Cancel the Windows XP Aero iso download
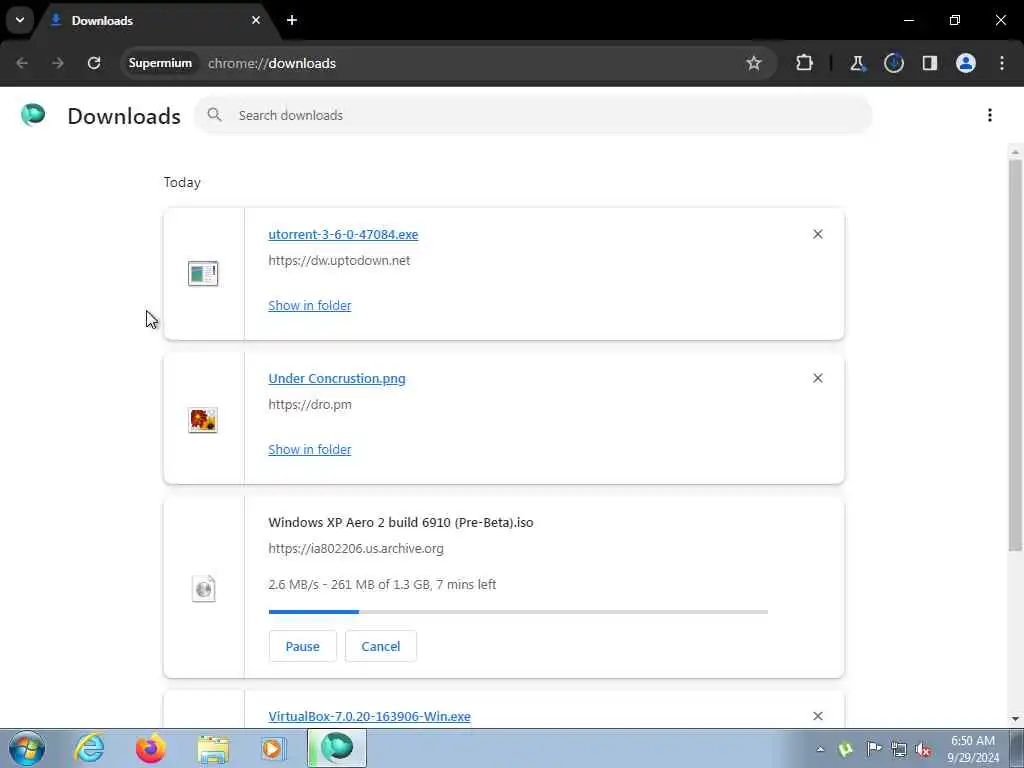 [x=381, y=647]
